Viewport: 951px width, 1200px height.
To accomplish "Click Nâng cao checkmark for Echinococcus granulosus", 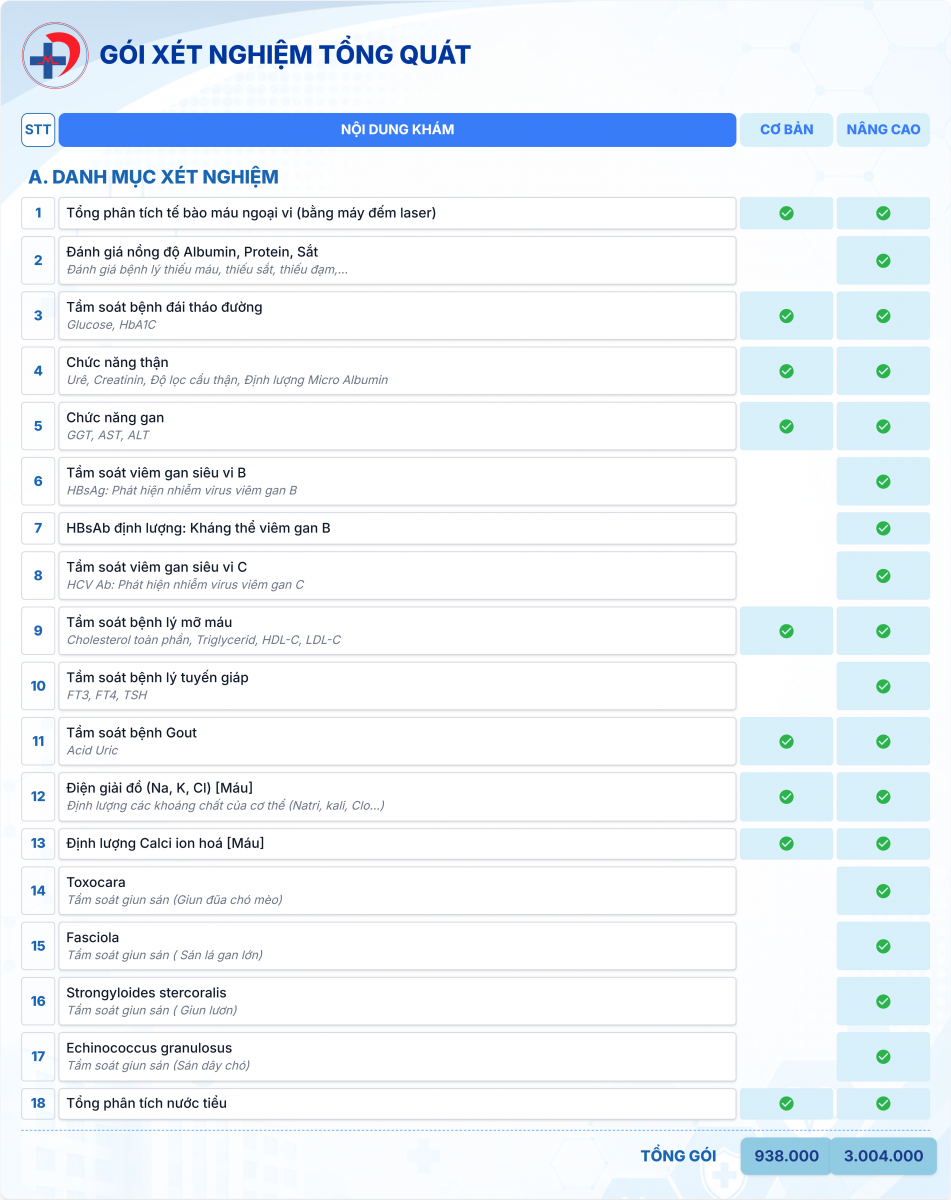I will (x=883, y=1056).
